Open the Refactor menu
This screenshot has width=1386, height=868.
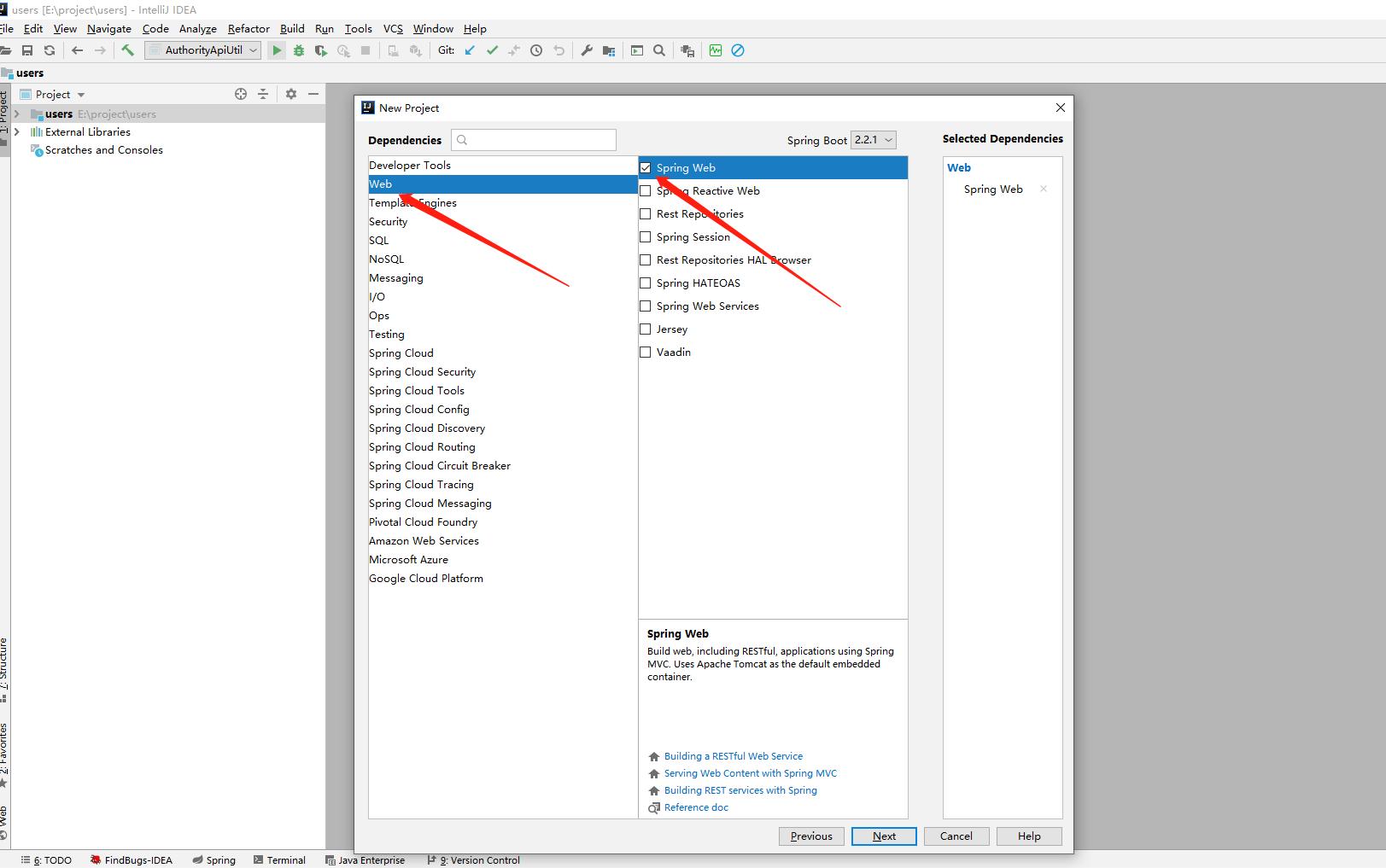249,29
